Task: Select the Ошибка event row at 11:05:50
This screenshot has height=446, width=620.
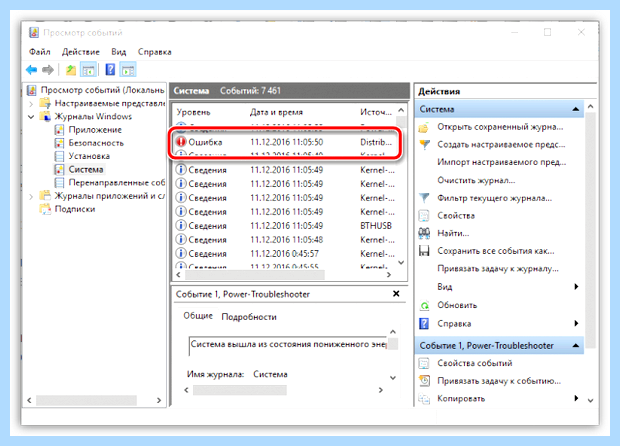Action: [285, 142]
